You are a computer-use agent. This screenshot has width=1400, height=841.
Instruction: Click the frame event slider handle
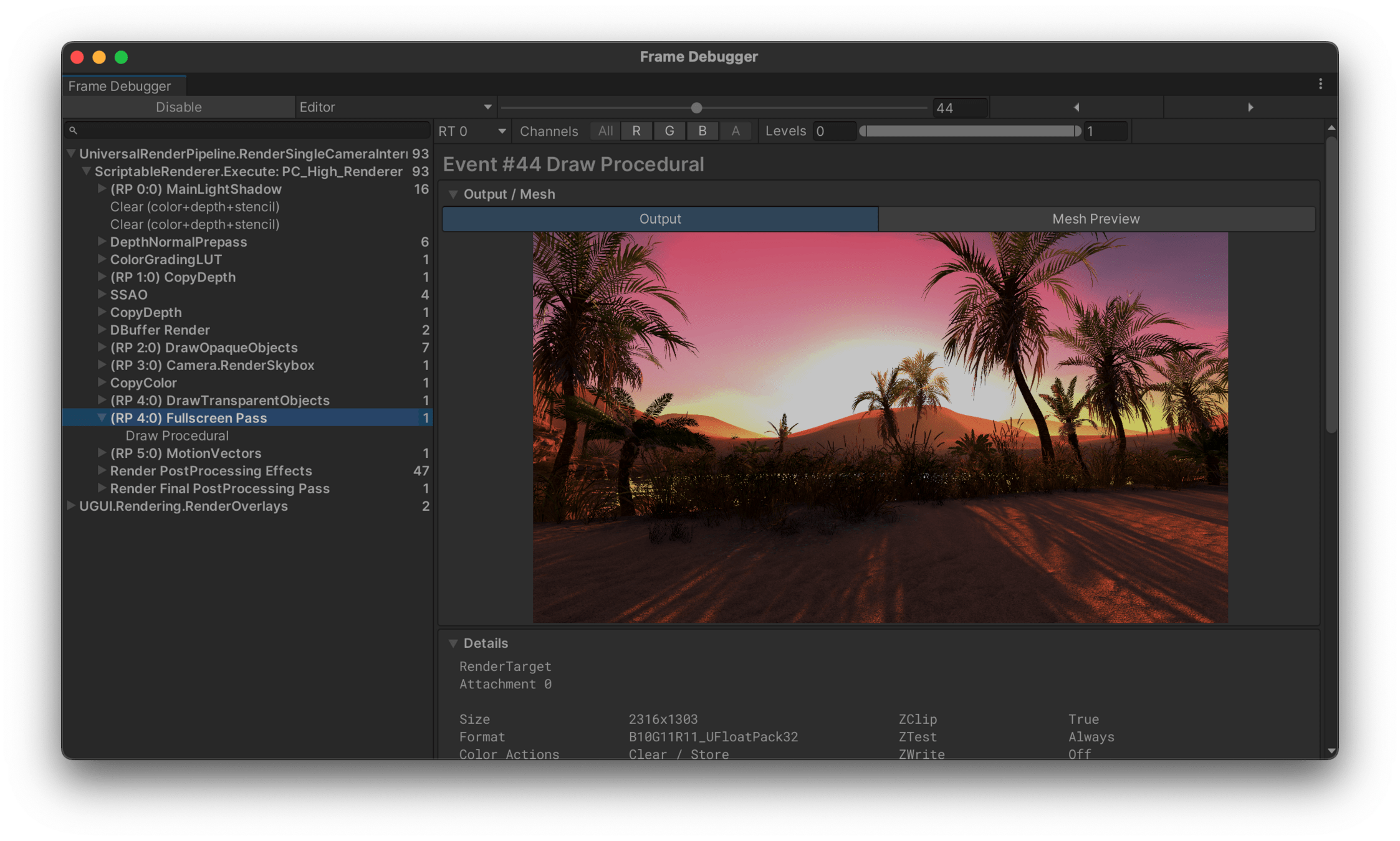coord(696,108)
